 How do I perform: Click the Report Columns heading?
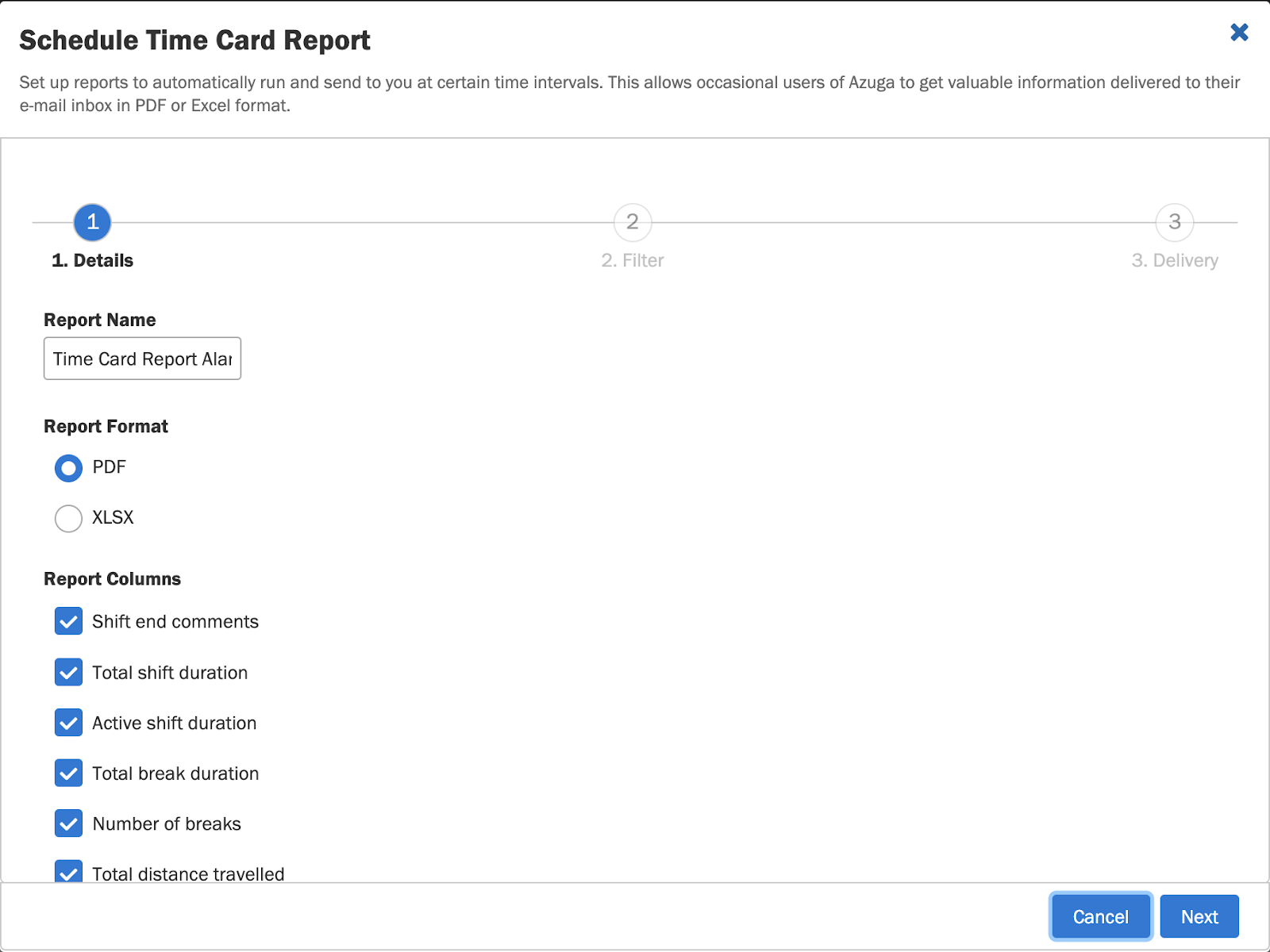[x=112, y=579]
